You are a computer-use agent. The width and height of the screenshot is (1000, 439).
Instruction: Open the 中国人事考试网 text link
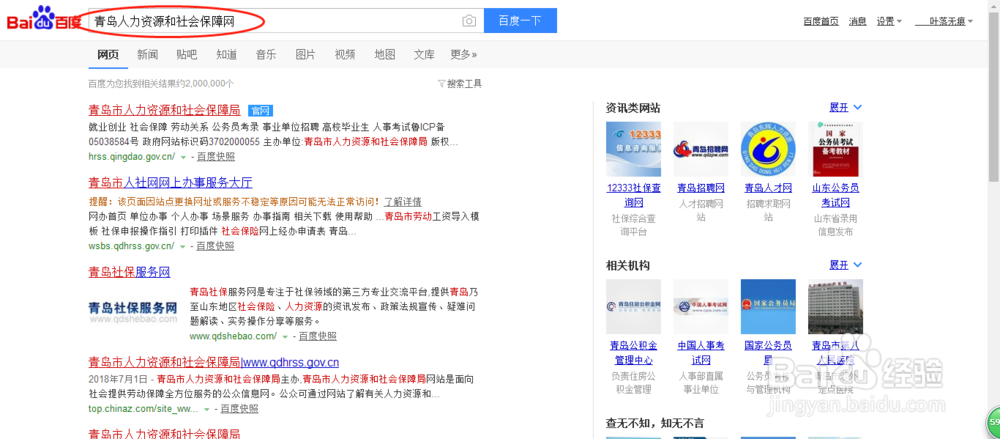tap(701, 353)
